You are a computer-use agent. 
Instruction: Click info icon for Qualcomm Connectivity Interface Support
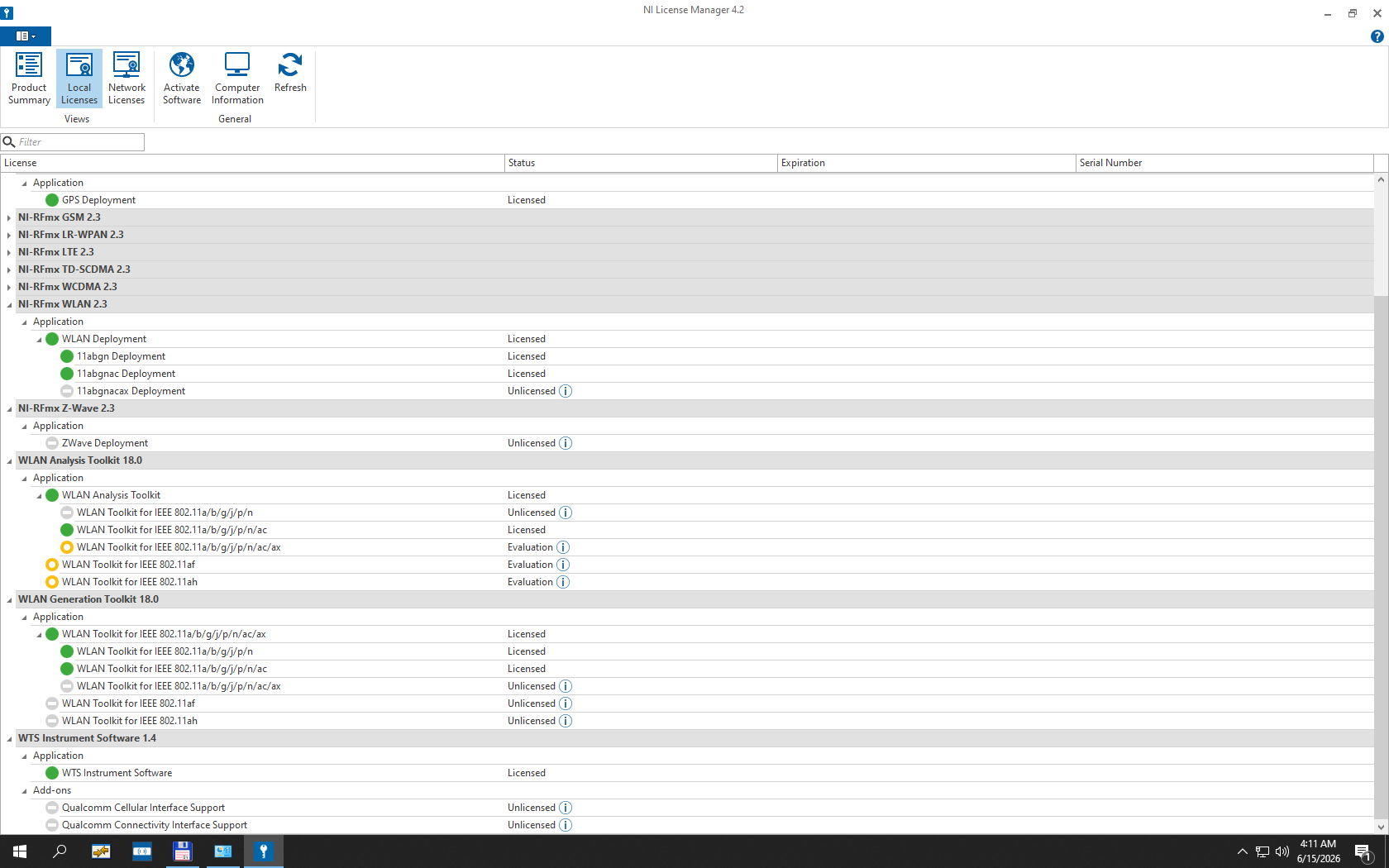click(566, 825)
